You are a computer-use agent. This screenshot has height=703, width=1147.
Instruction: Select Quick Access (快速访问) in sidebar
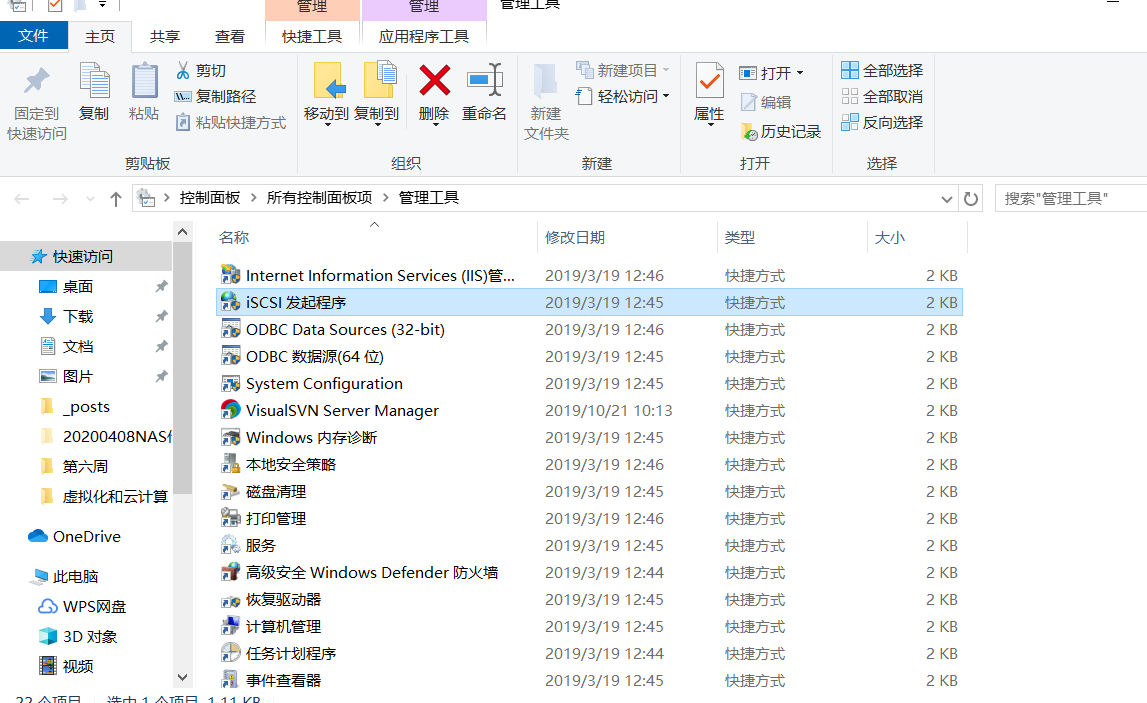click(86, 256)
